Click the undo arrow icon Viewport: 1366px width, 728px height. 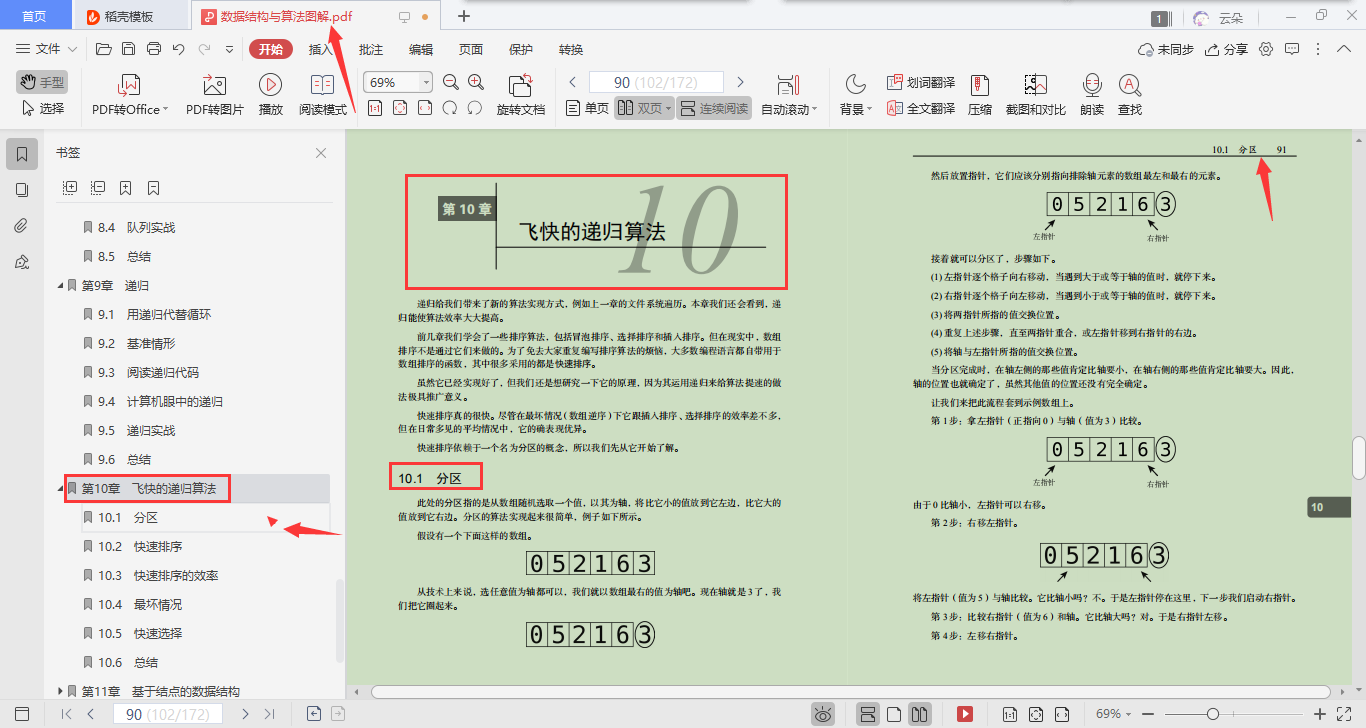179,49
